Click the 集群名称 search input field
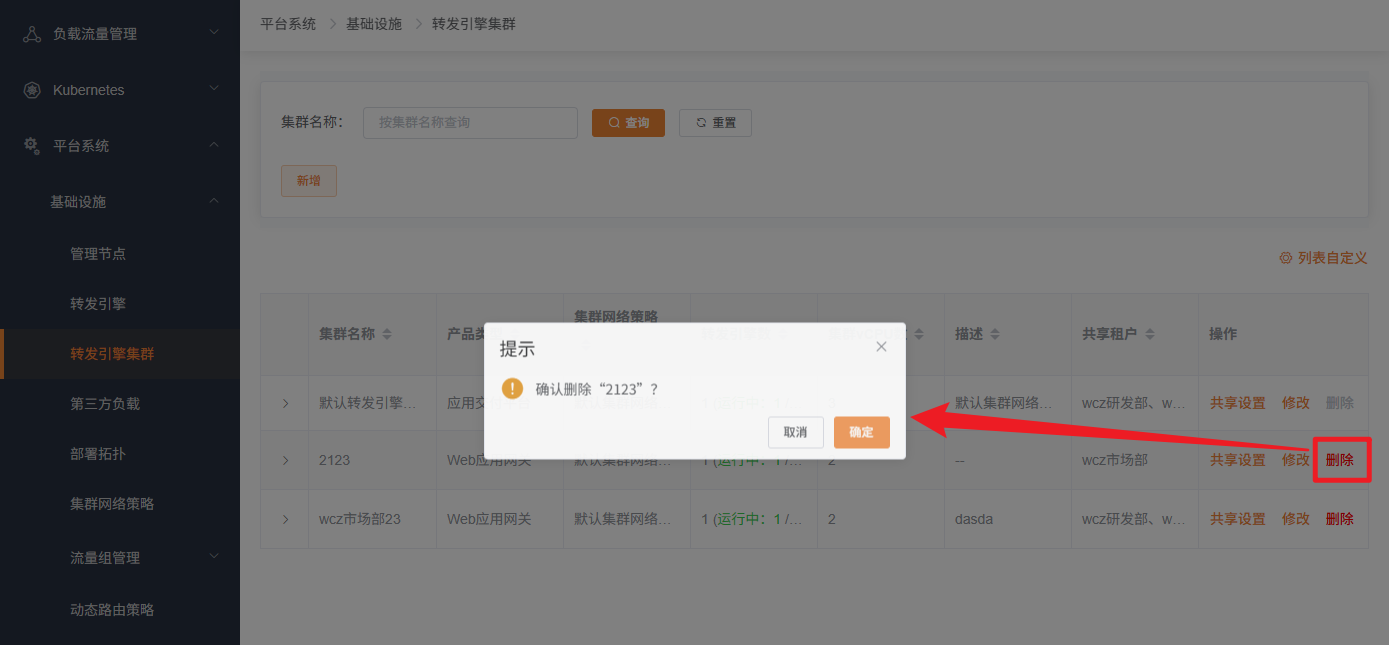This screenshot has width=1389, height=645. 470,123
